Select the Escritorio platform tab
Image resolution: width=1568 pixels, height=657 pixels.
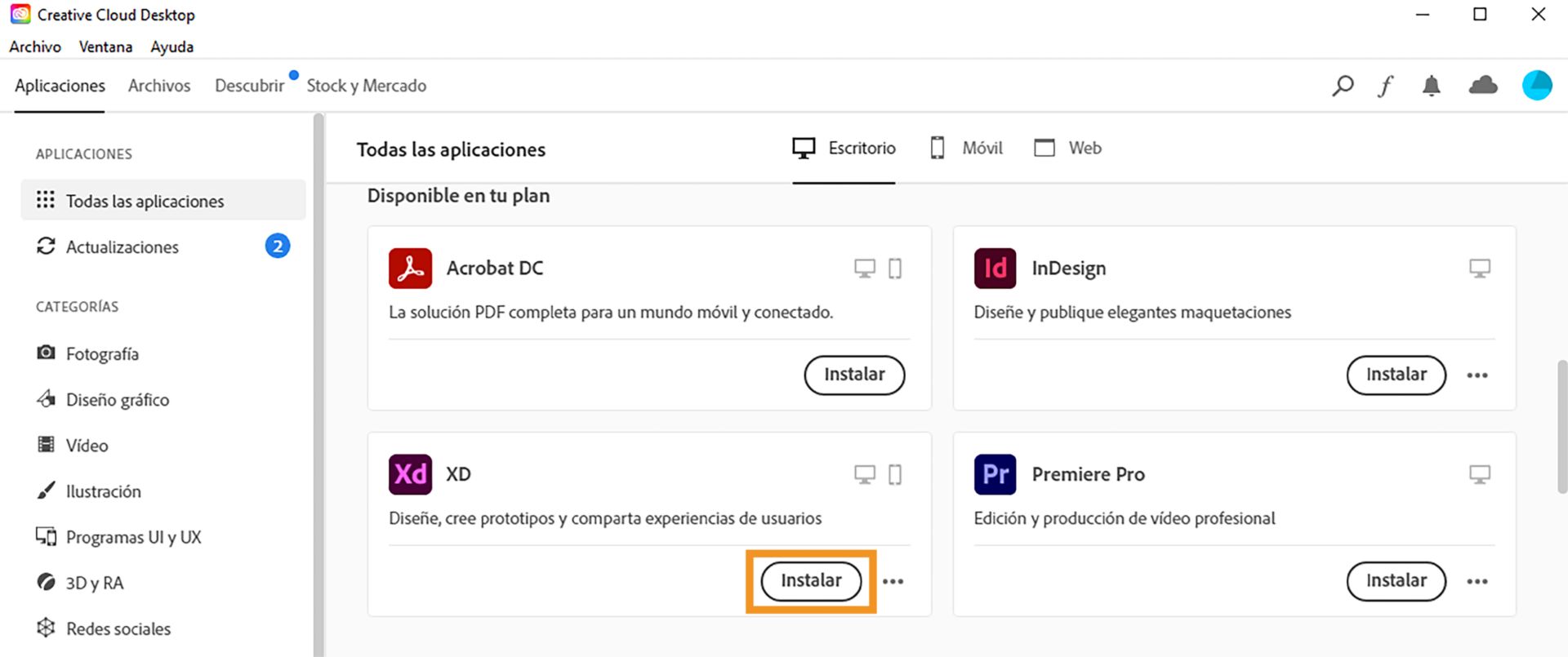[x=844, y=148]
